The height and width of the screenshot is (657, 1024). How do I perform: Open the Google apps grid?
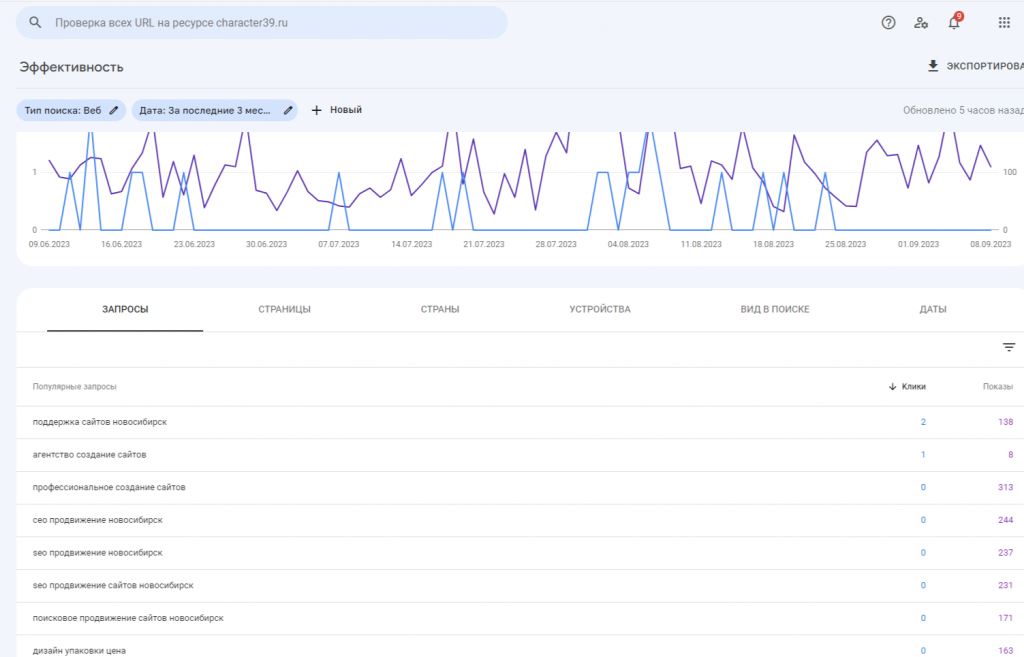1004,22
